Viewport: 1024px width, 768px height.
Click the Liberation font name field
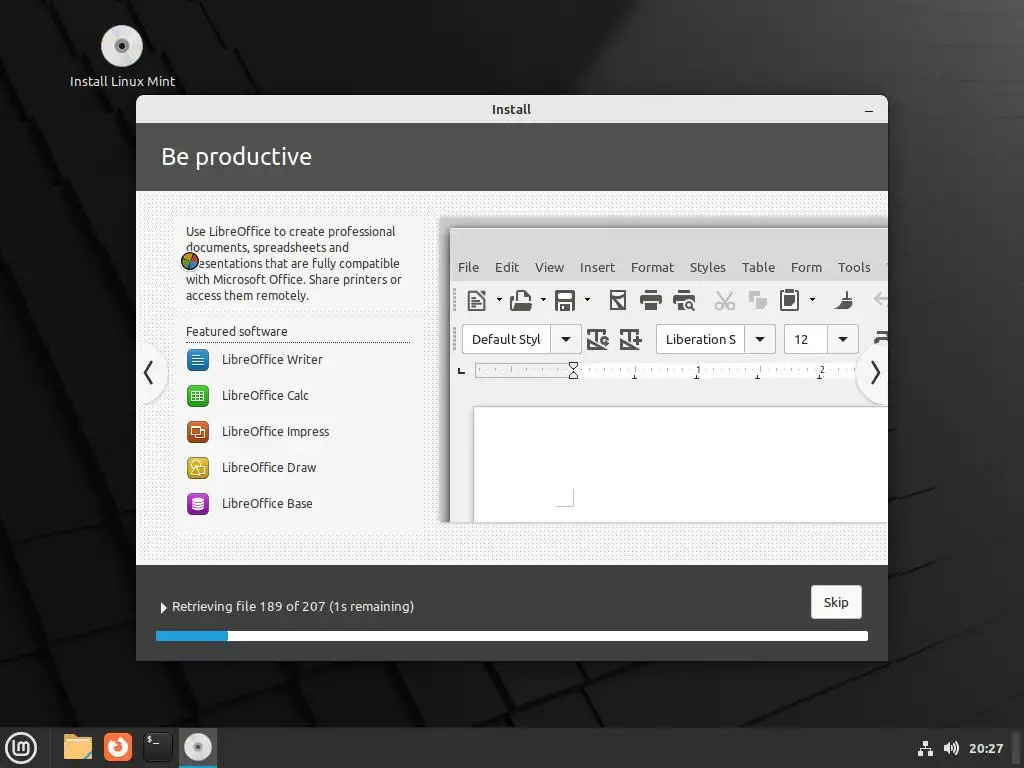coord(701,340)
